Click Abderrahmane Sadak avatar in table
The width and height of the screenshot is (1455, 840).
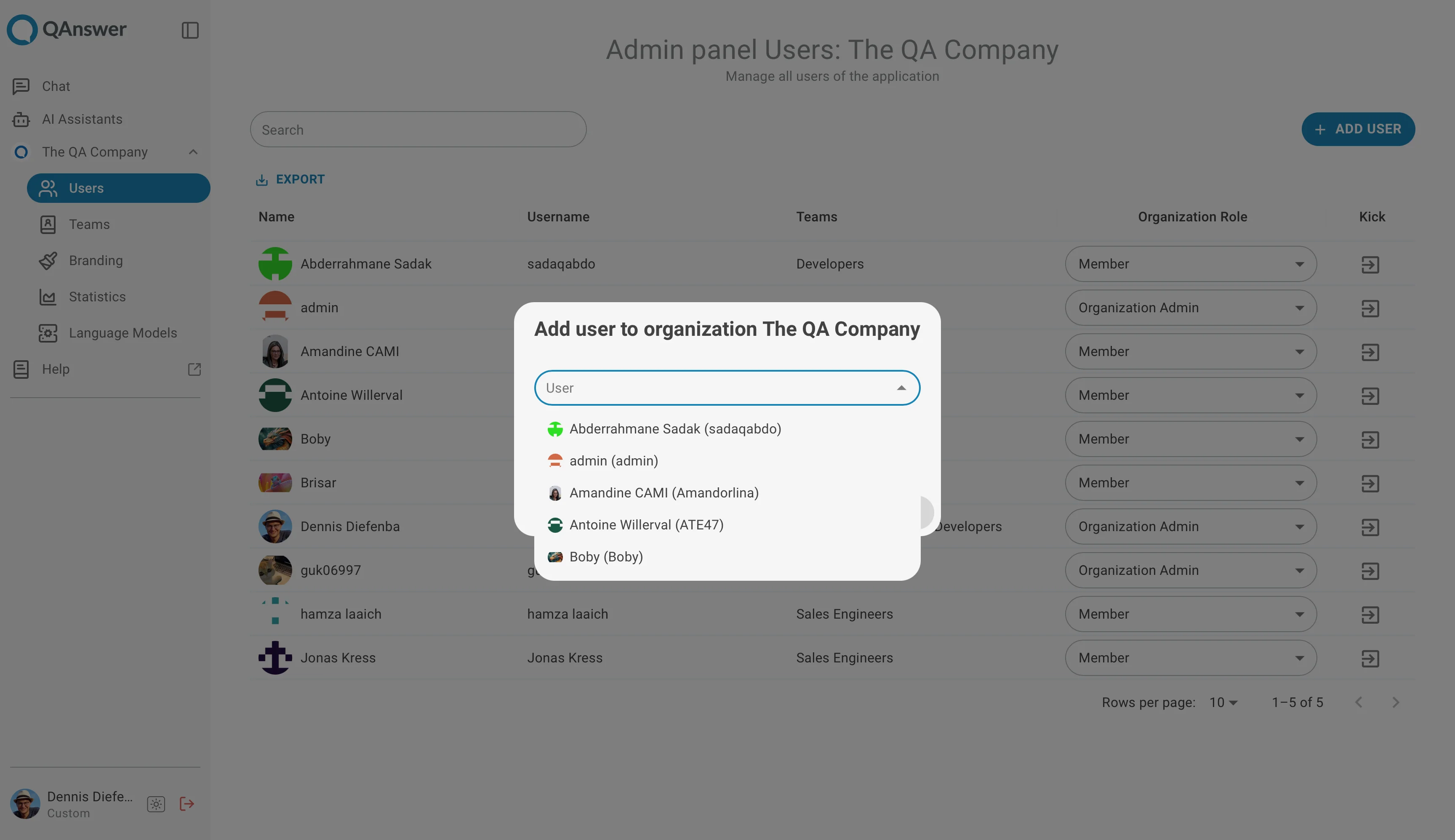(x=275, y=263)
